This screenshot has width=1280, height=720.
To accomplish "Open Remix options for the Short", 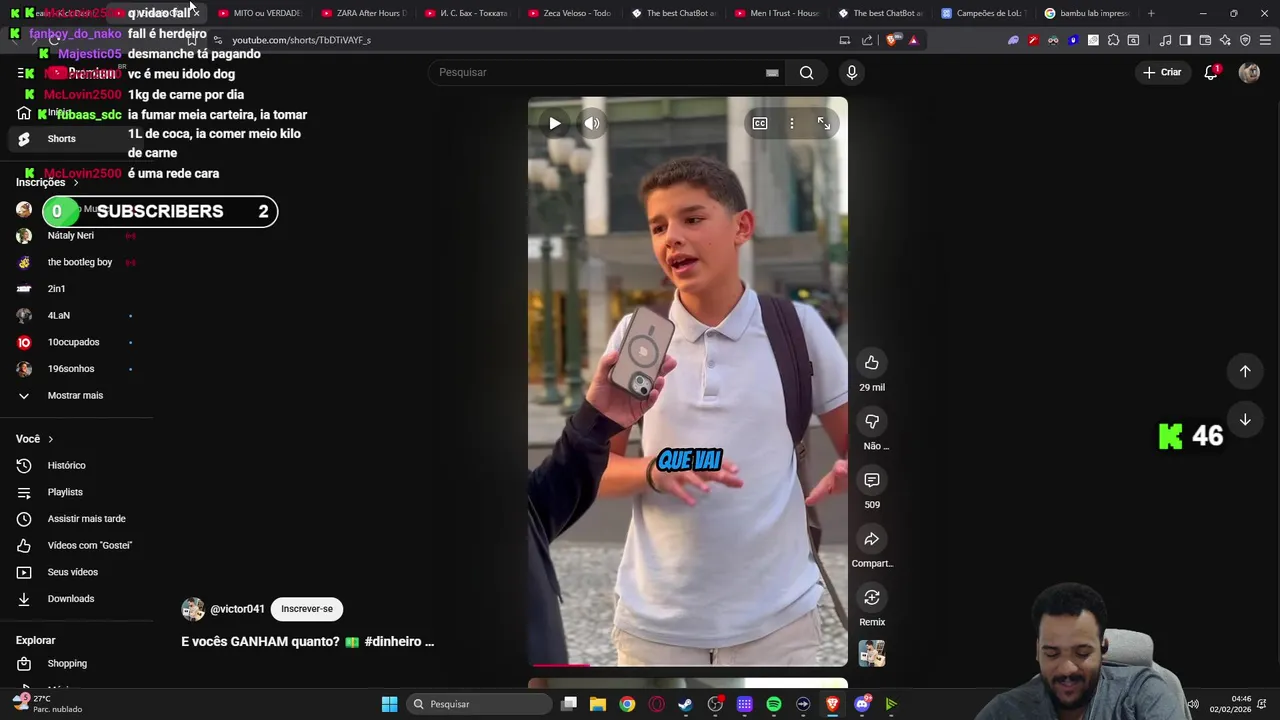I will 872,598.
